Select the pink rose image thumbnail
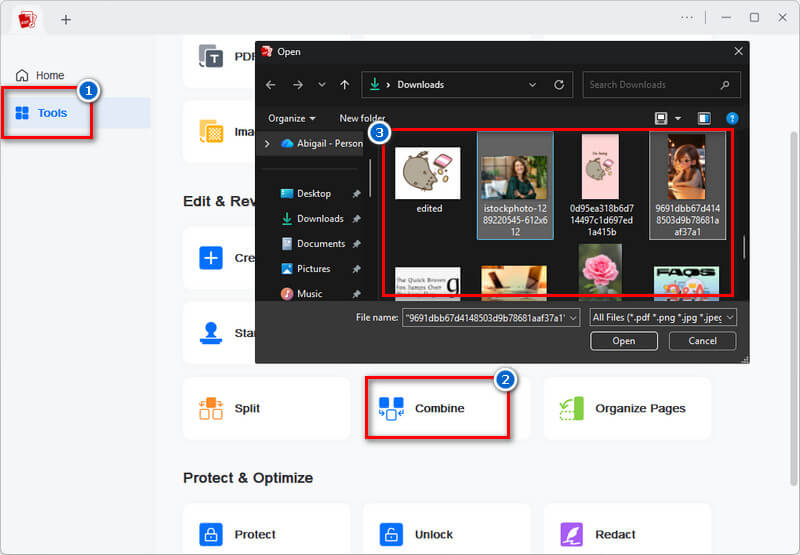800x555 pixels. coord(600,271)
